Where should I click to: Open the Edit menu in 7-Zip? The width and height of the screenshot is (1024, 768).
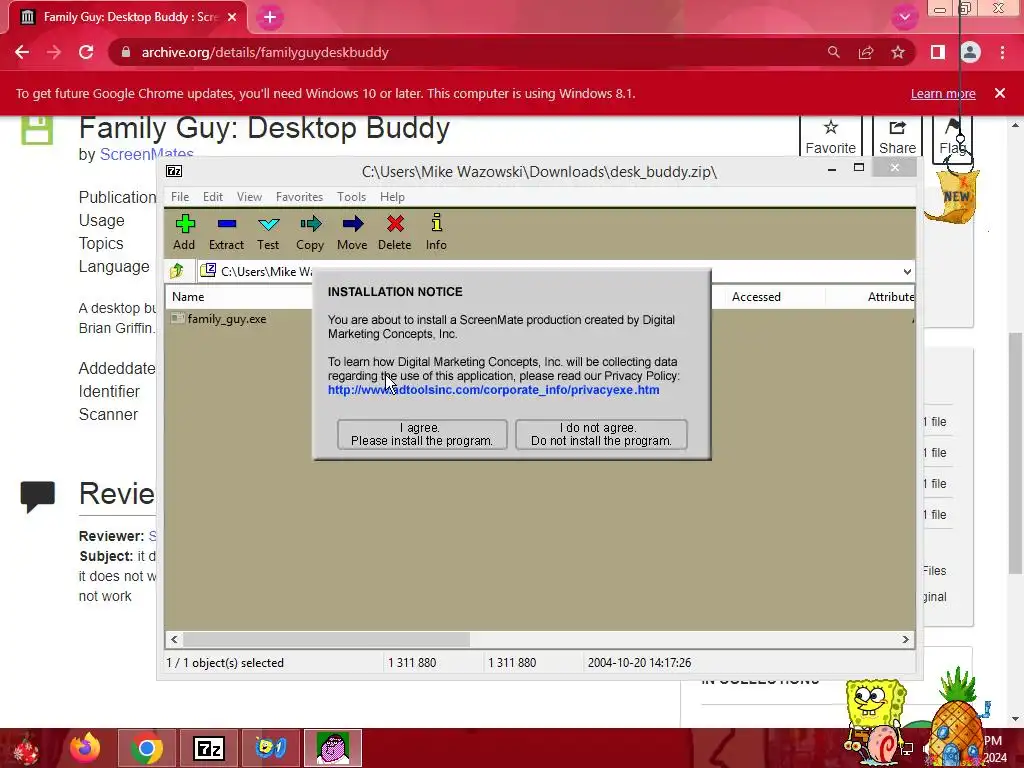(213, 197)
